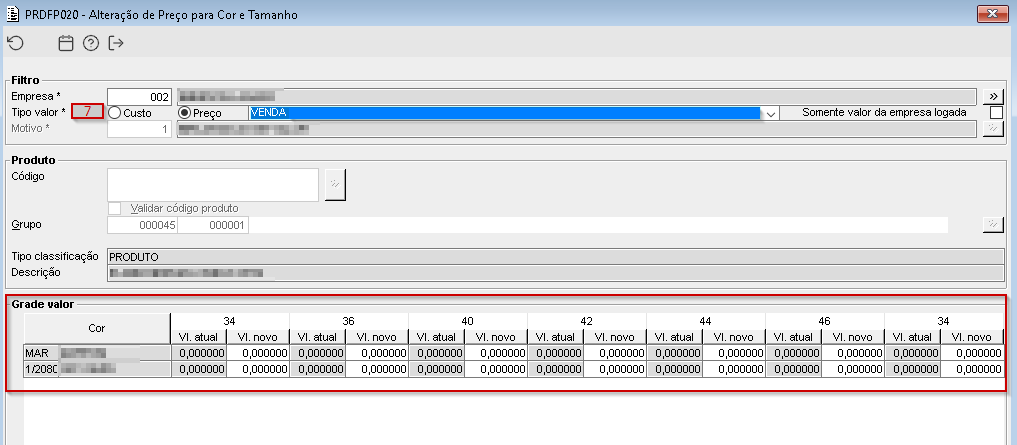Click the first size 34 column header
Viewport: 1017px width, 445px height.
[x=230, y=320]
